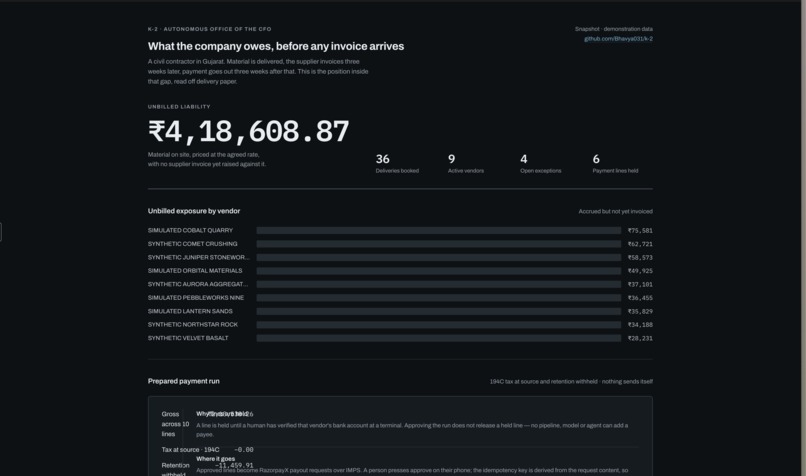Select the SIMULATED LANTERN SANDS vendor name
Image resolution: width=806 pixels, height=476 pixels.
[x=190, y=311]
